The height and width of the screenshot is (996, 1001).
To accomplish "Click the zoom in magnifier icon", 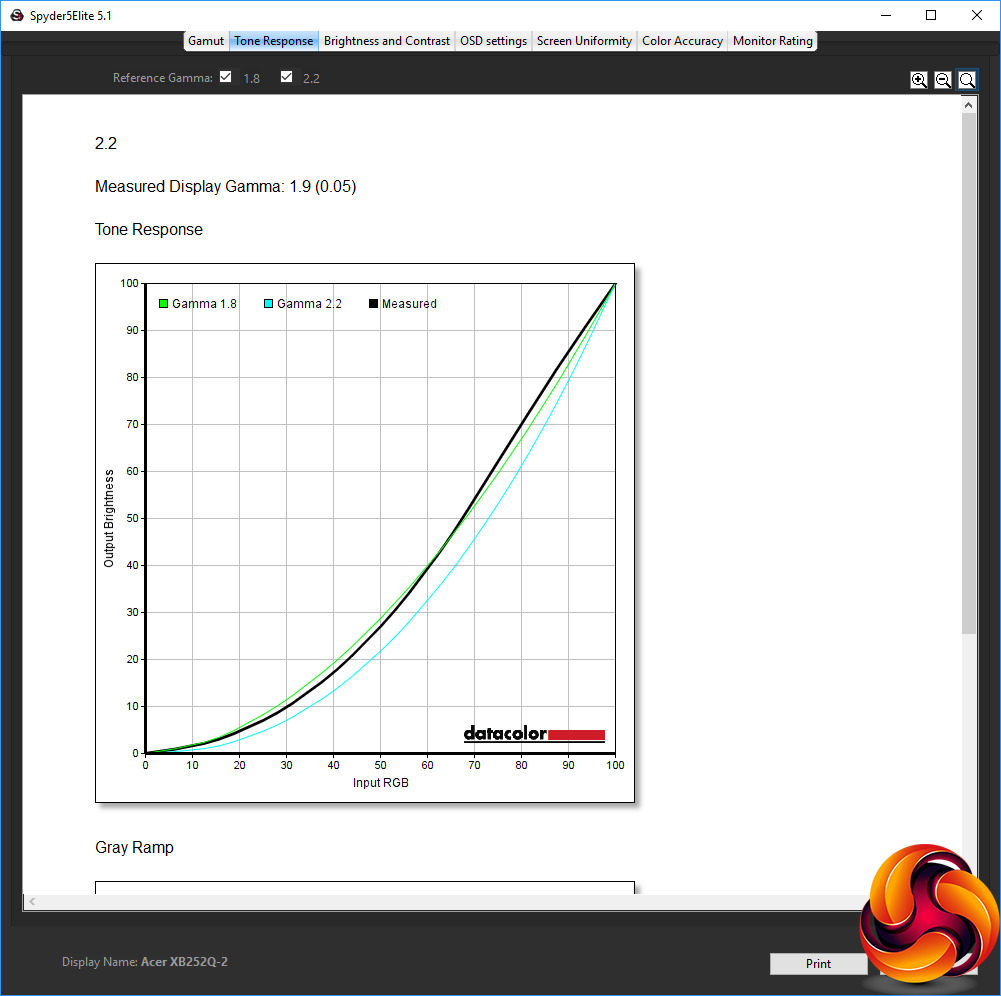I will click(x=919, y=80).
